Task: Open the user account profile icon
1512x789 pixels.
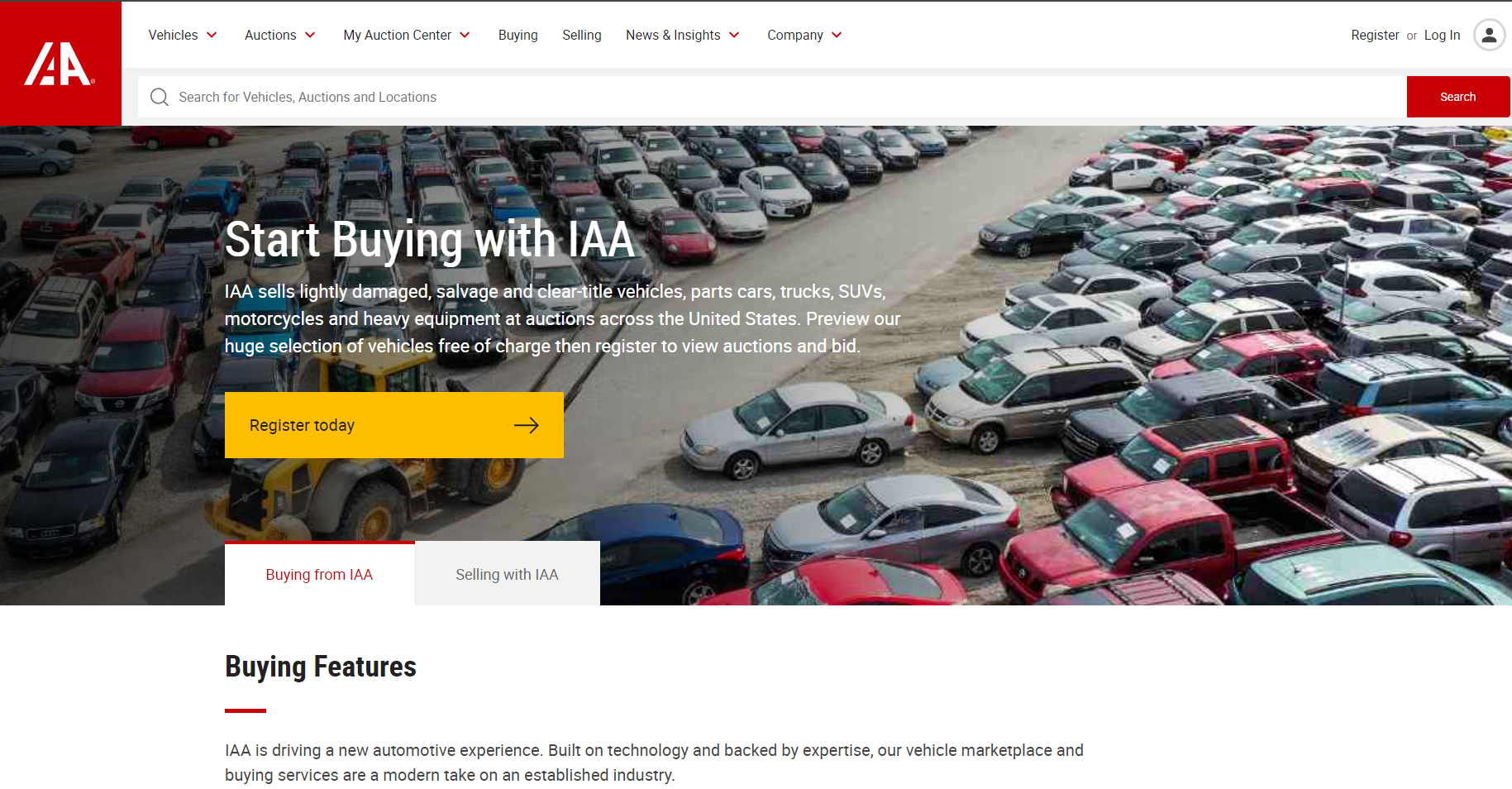Action: coord(1489,35)
